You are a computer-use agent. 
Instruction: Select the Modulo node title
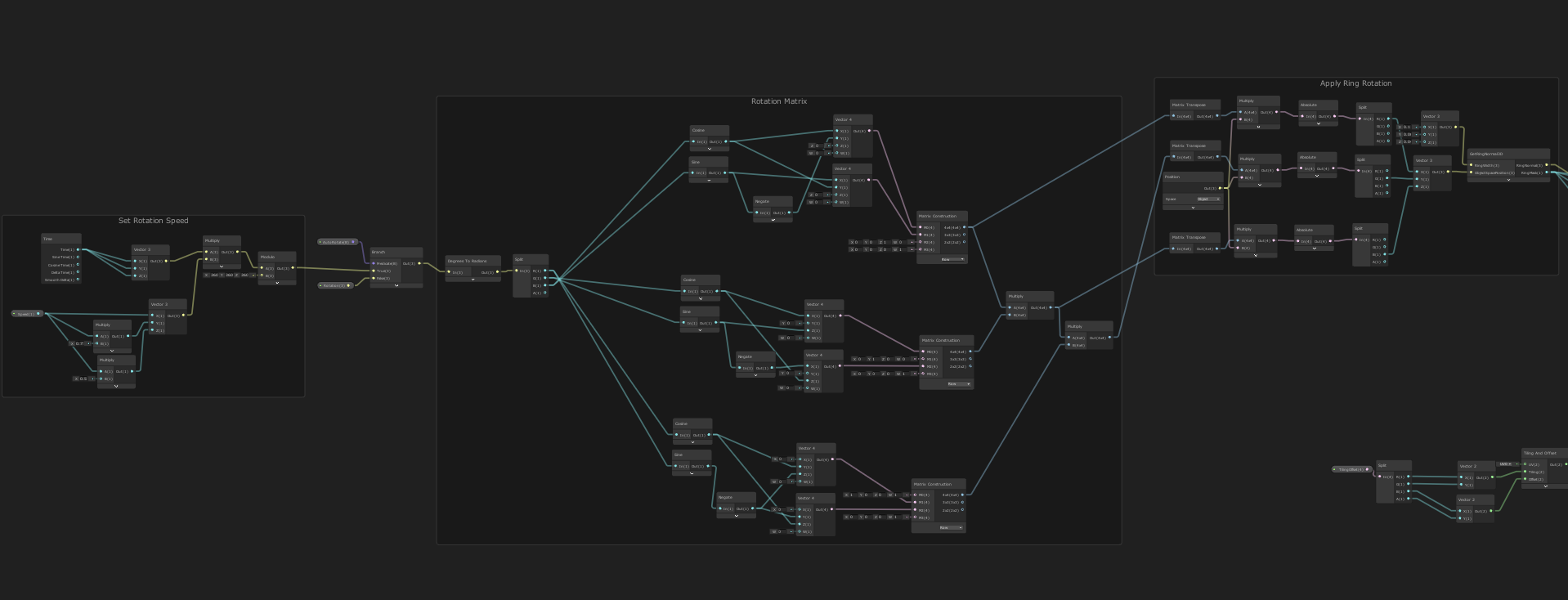click(267, 257)
